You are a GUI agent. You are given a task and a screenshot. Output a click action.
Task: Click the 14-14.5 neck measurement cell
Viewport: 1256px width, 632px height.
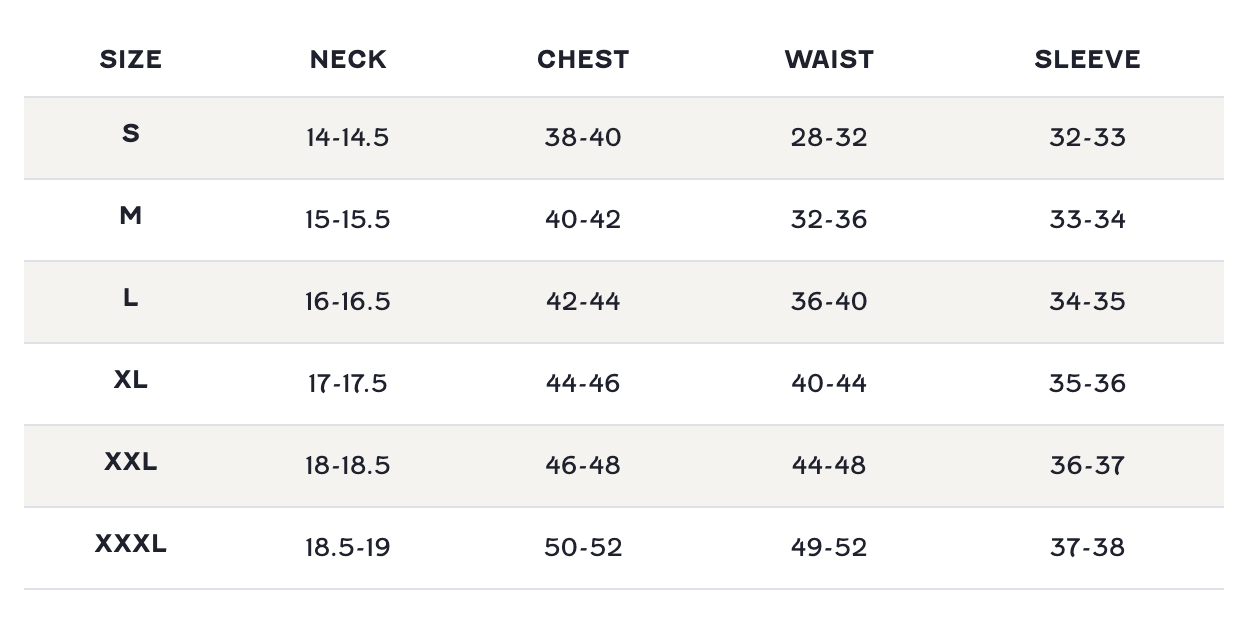[348, 138]
